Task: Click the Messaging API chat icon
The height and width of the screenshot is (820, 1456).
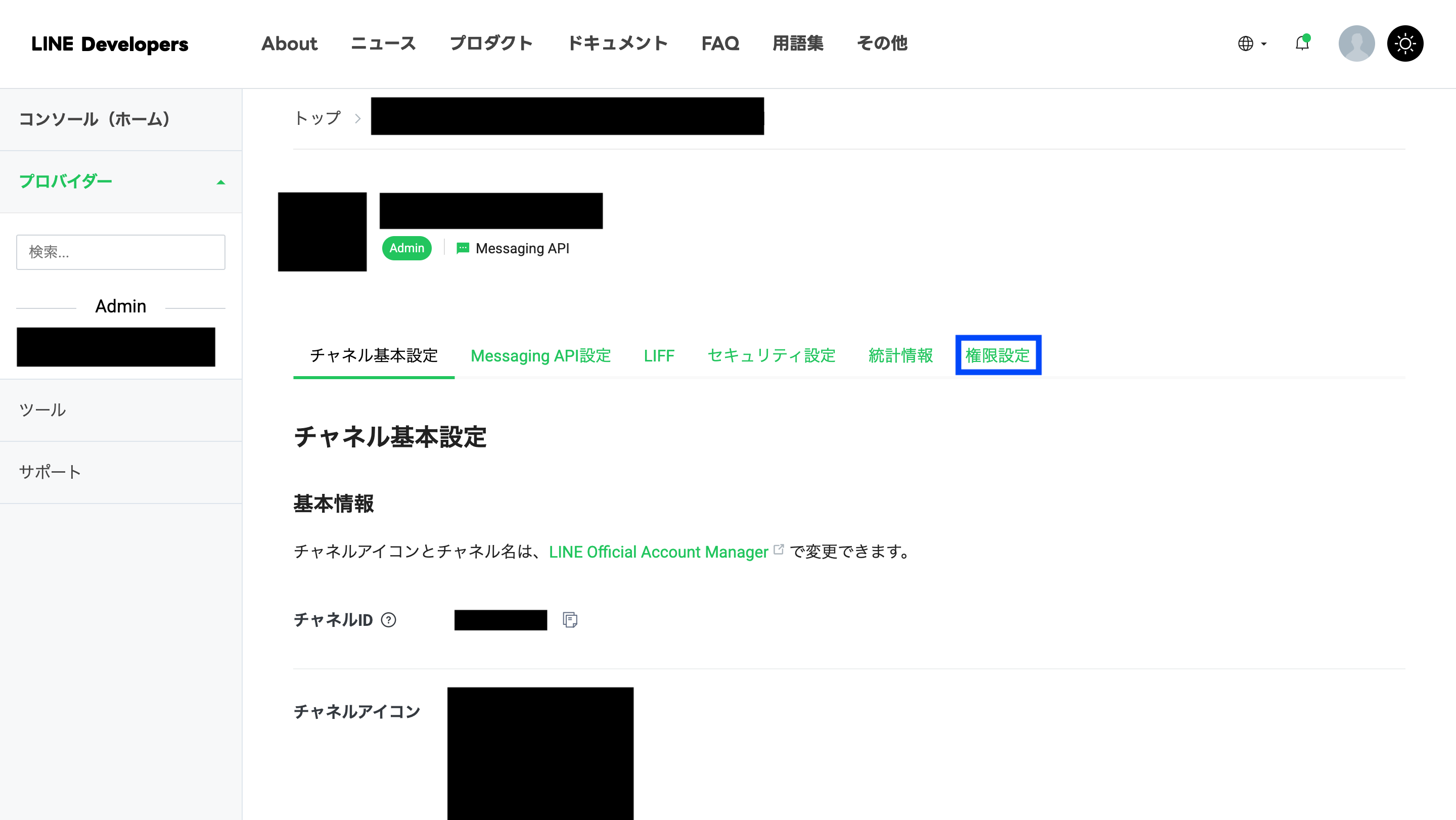Action: point(463,248)
